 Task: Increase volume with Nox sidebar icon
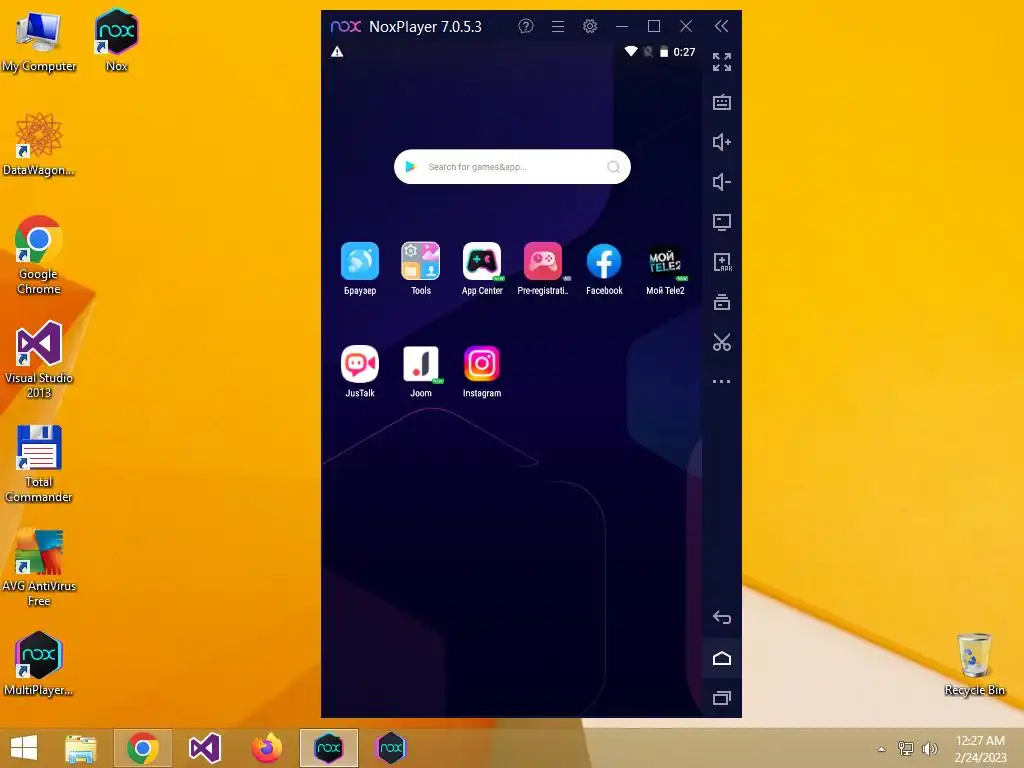(x=722, y=142)
